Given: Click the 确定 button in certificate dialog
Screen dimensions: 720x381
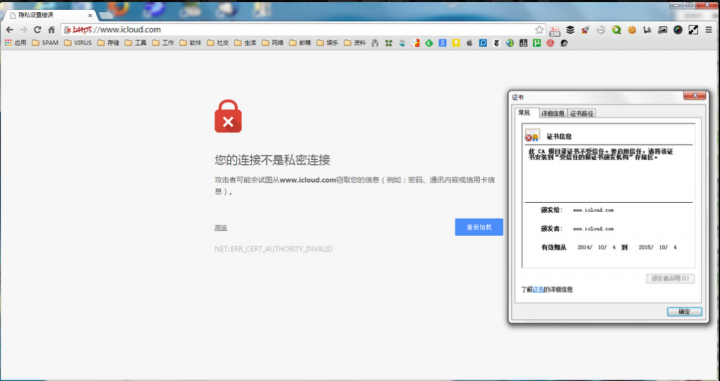Looking at the screenshot, I should coord(684,312).
